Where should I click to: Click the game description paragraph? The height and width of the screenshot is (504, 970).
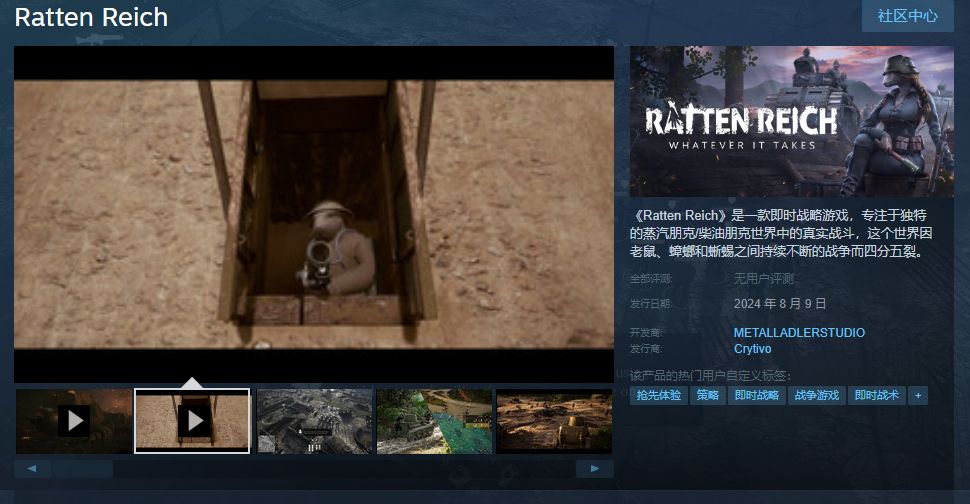781,233
